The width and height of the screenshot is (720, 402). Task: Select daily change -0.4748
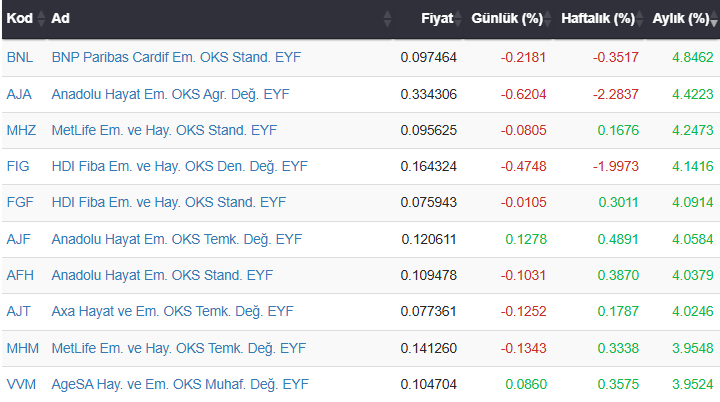point(523,166)
